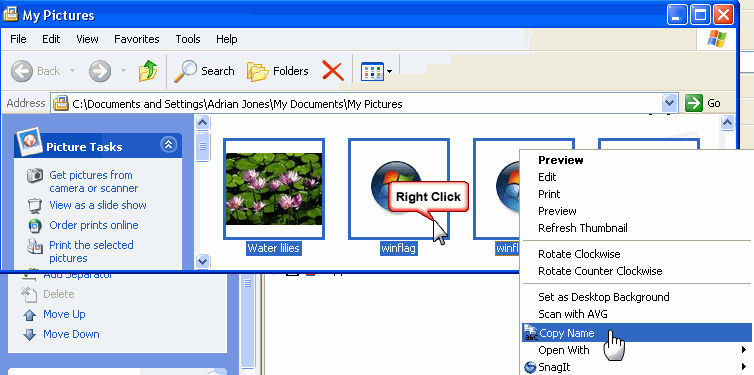Click the Move Down arrow icon
754x375 pixels.
click(30, 335)
